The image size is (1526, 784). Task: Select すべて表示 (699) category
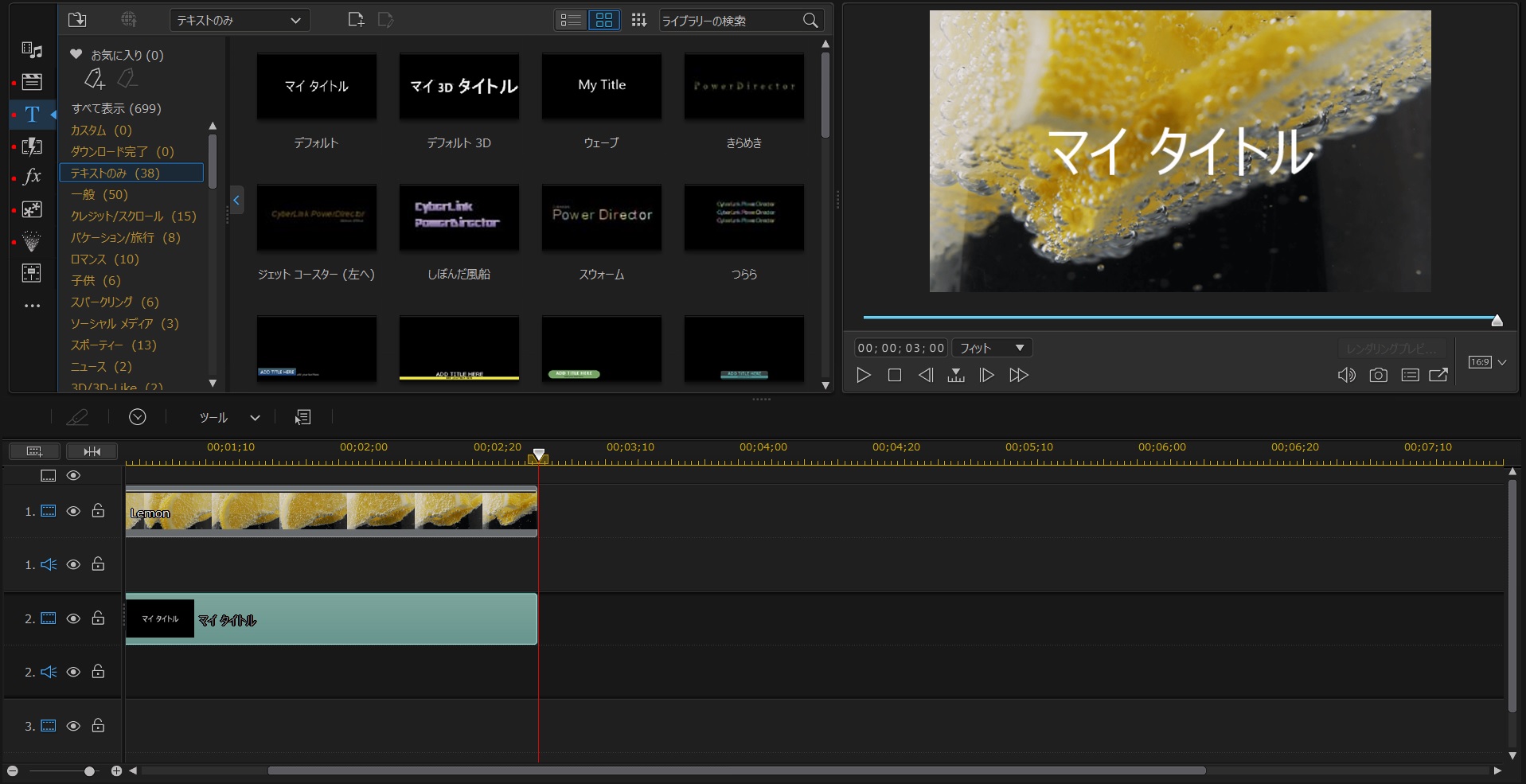[x=116, y=108]
